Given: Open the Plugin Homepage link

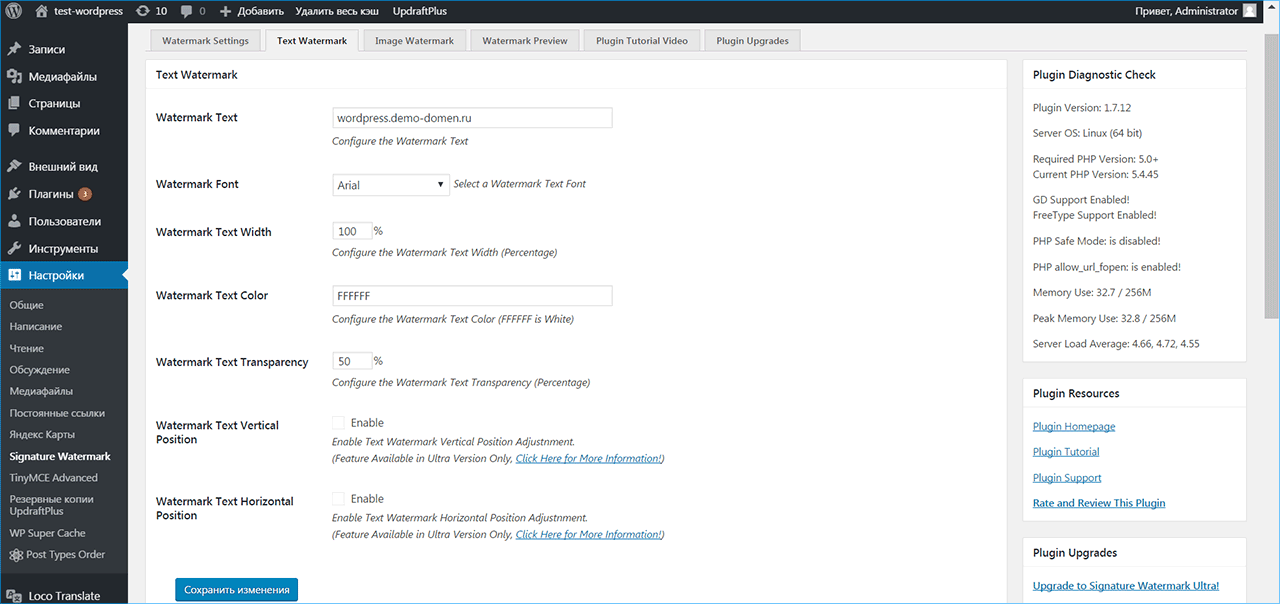Looking at the screenshot, I should pos(1073,426).
